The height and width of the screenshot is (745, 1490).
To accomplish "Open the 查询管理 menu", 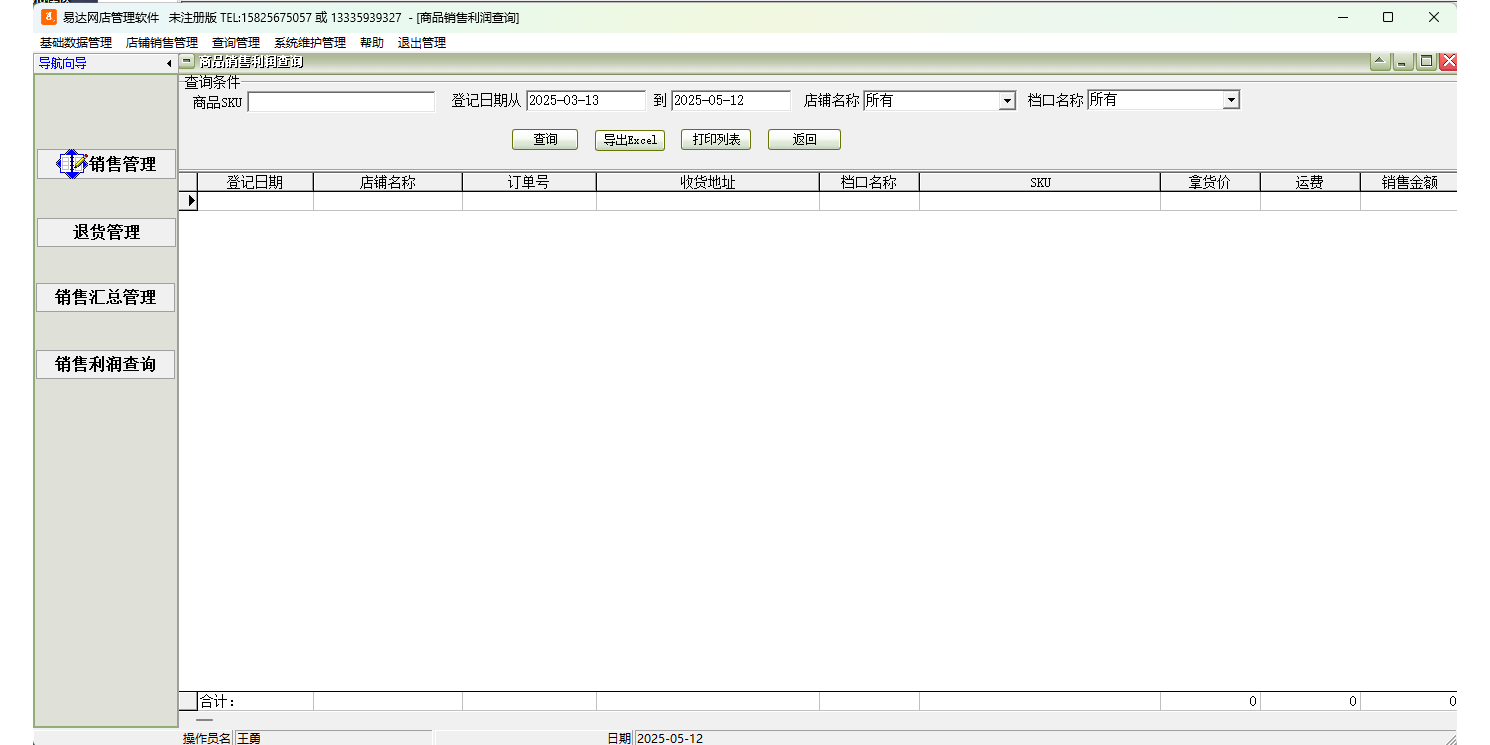I will [236, 43].
